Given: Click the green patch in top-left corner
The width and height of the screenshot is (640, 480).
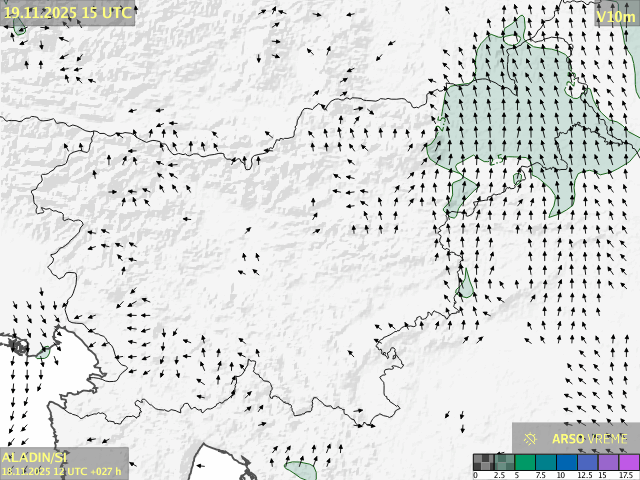Looking at the screenshot, I should tap(19, 29).
